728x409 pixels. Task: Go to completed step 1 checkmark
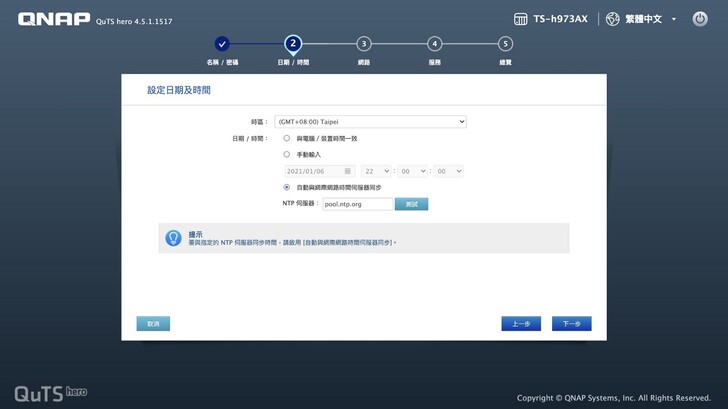pyautogui.click(x=222, y=44)
